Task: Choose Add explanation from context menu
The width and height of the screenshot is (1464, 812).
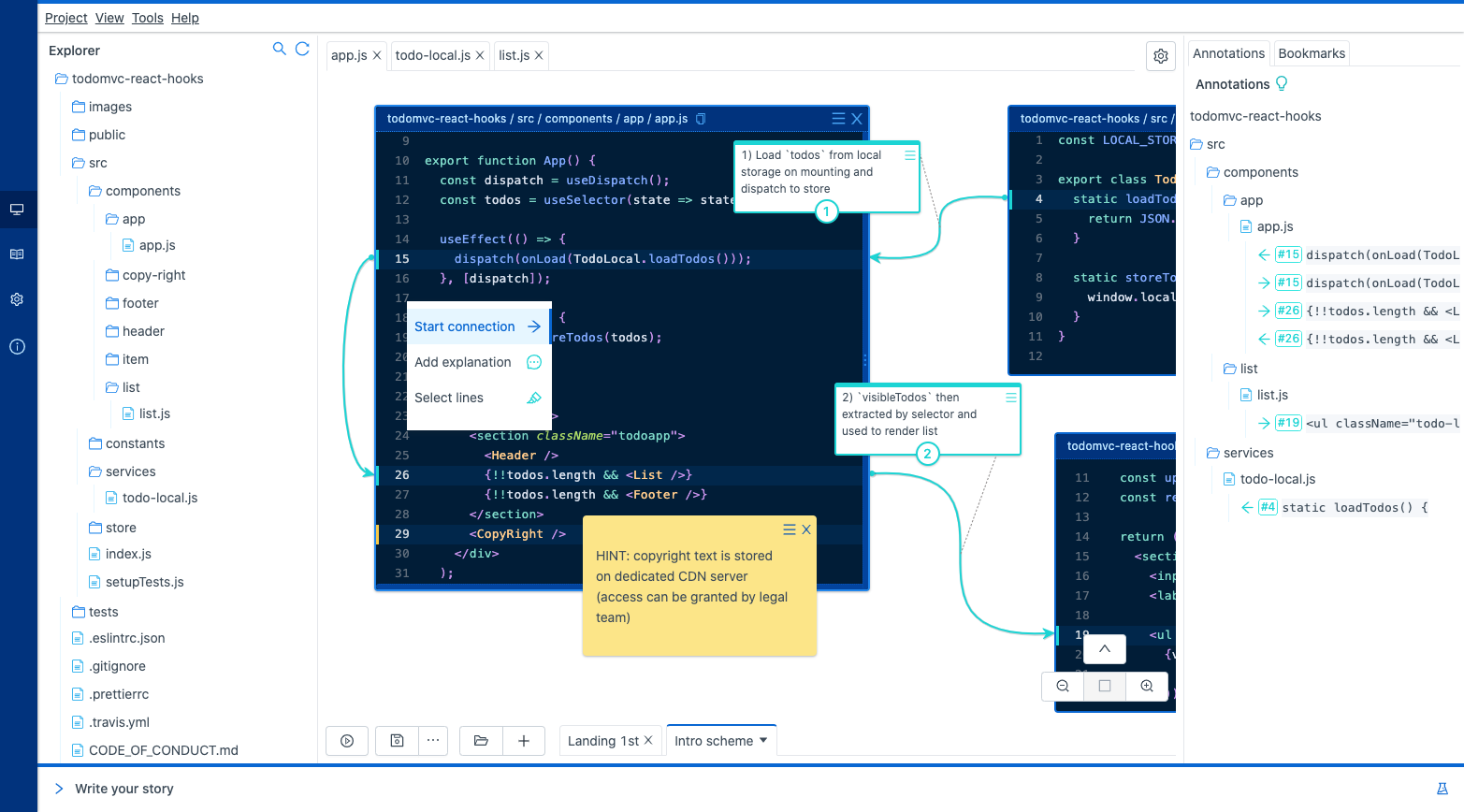Action: [x=478, y=362]
